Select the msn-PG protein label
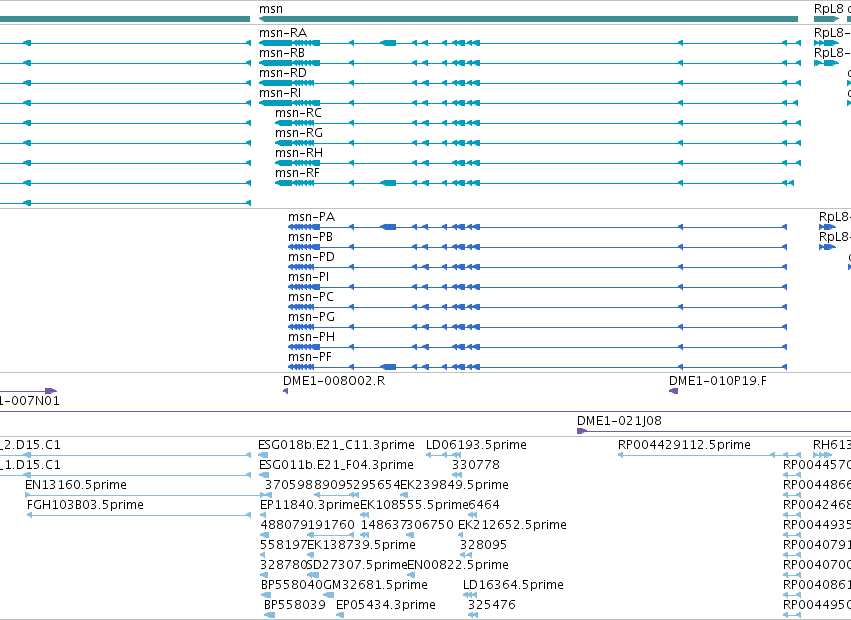 [312, 317]
